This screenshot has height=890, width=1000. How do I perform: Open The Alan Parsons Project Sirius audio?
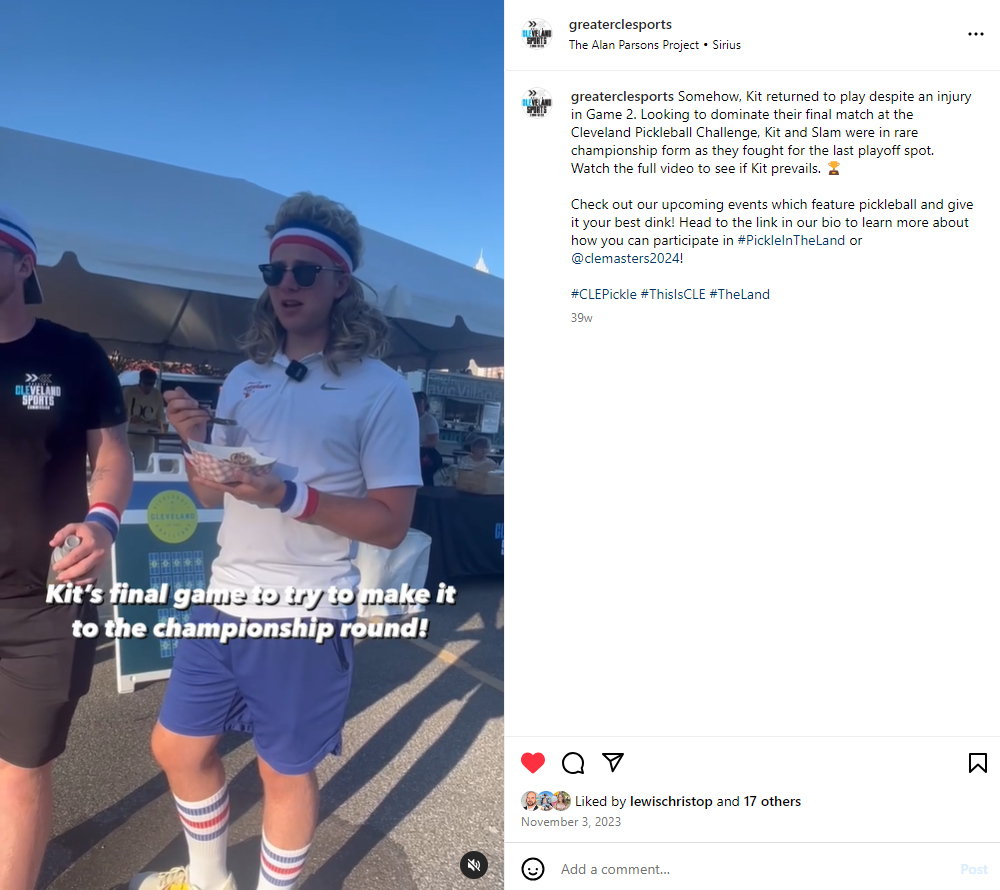(x=654, y=45)
